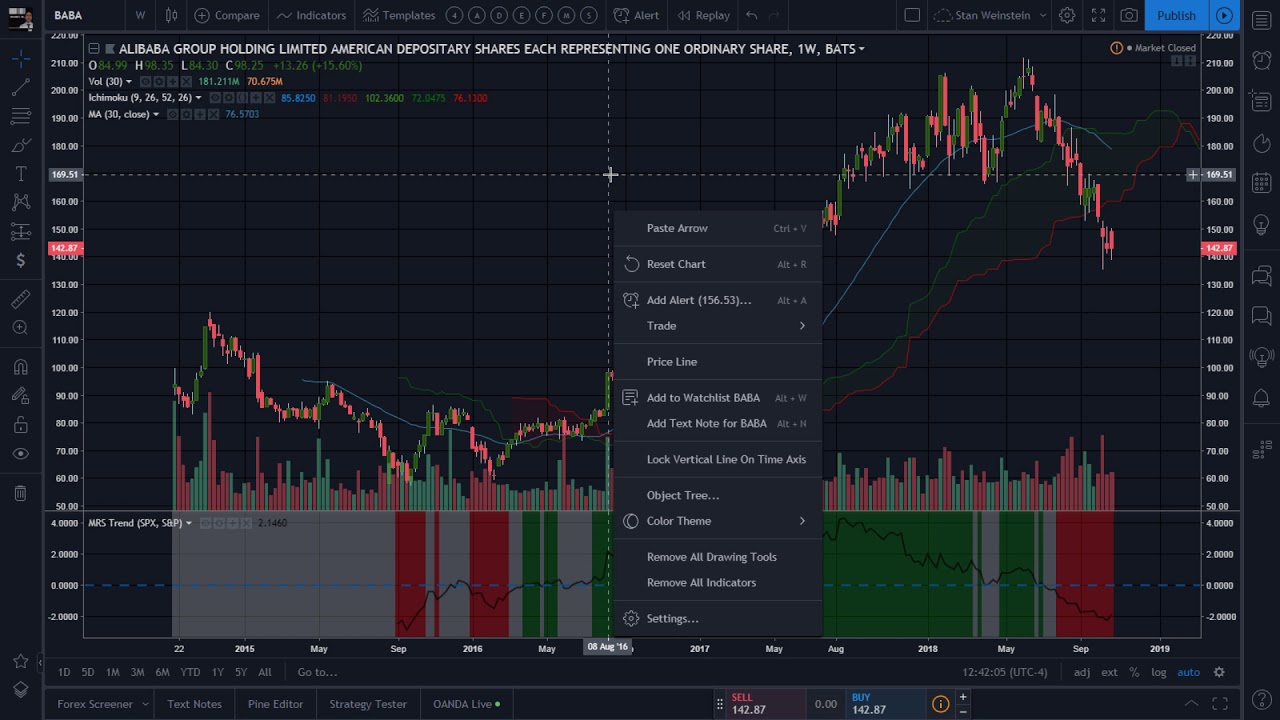Open the Compare symbol button

pos(227,15)
